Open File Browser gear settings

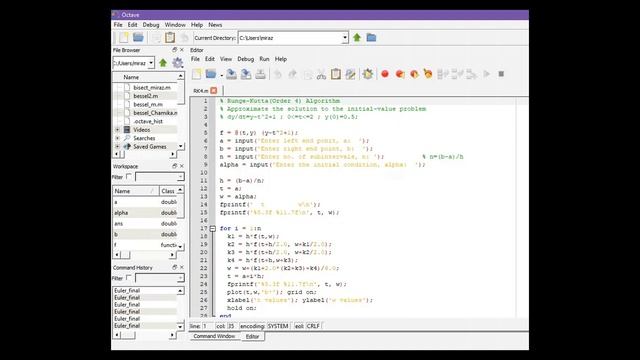click(177, 63)
